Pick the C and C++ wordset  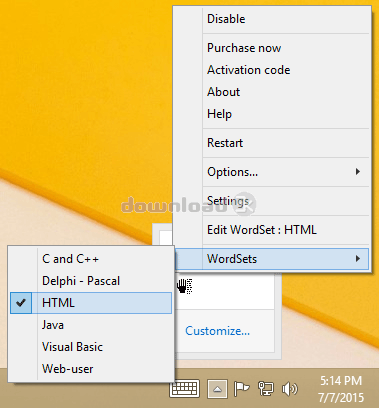click(x=91, y=259)
